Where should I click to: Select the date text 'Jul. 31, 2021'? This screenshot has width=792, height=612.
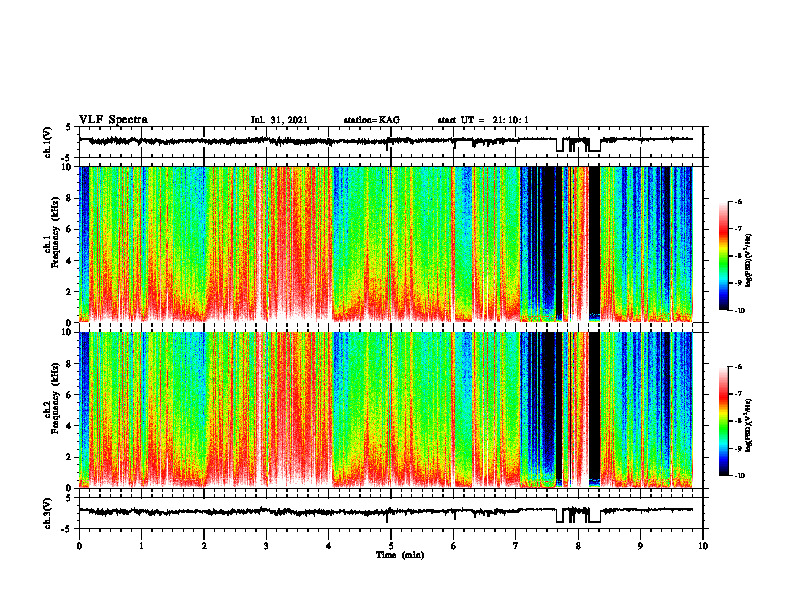[279, 120]
